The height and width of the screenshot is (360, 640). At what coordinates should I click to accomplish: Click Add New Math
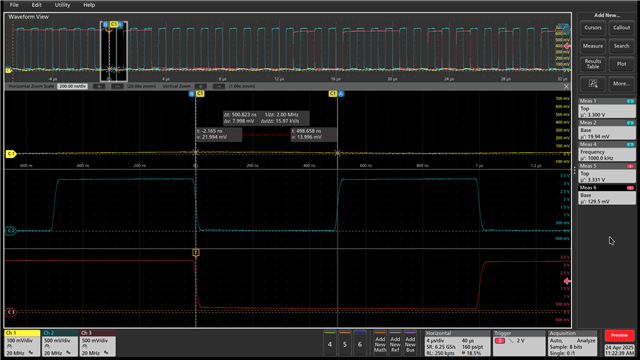coord(380,344)
